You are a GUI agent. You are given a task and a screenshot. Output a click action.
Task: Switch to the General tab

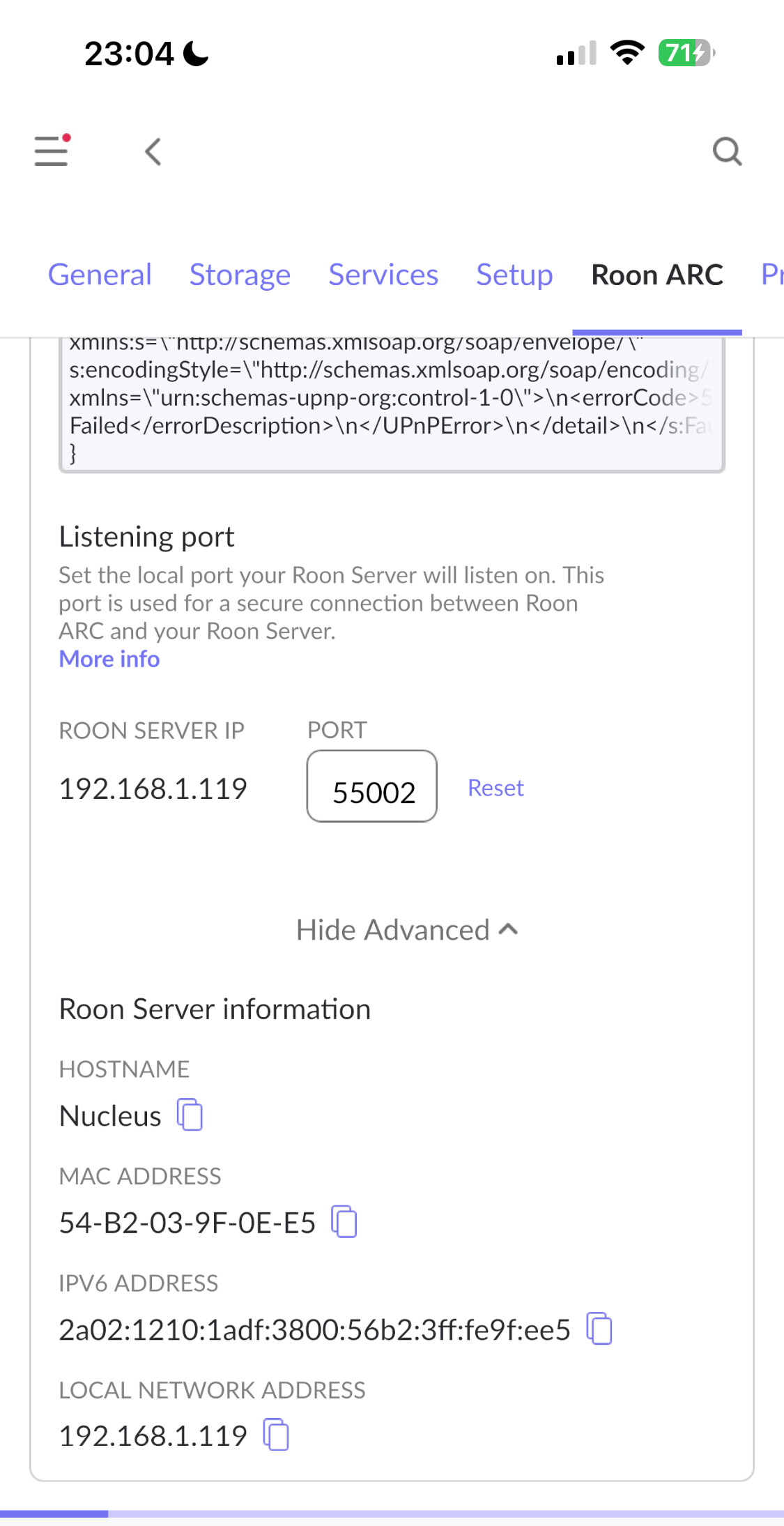coord(100,275)
